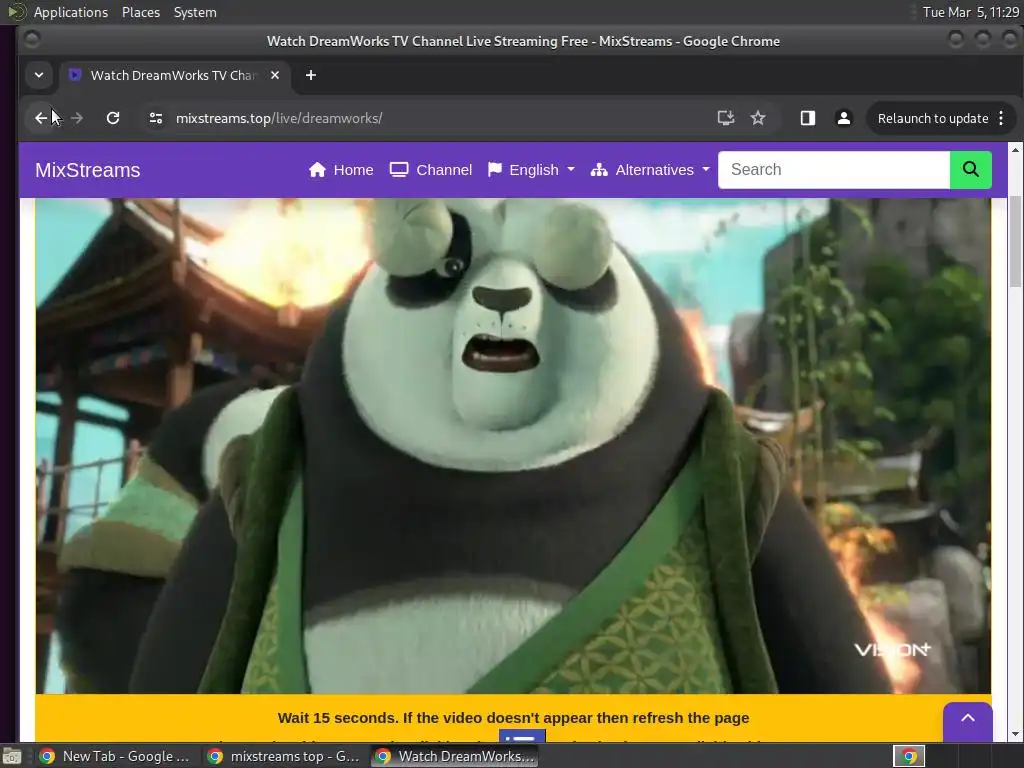Open the Chrome profile menu
Screen dimensions: 1024x768
point(844,118)
